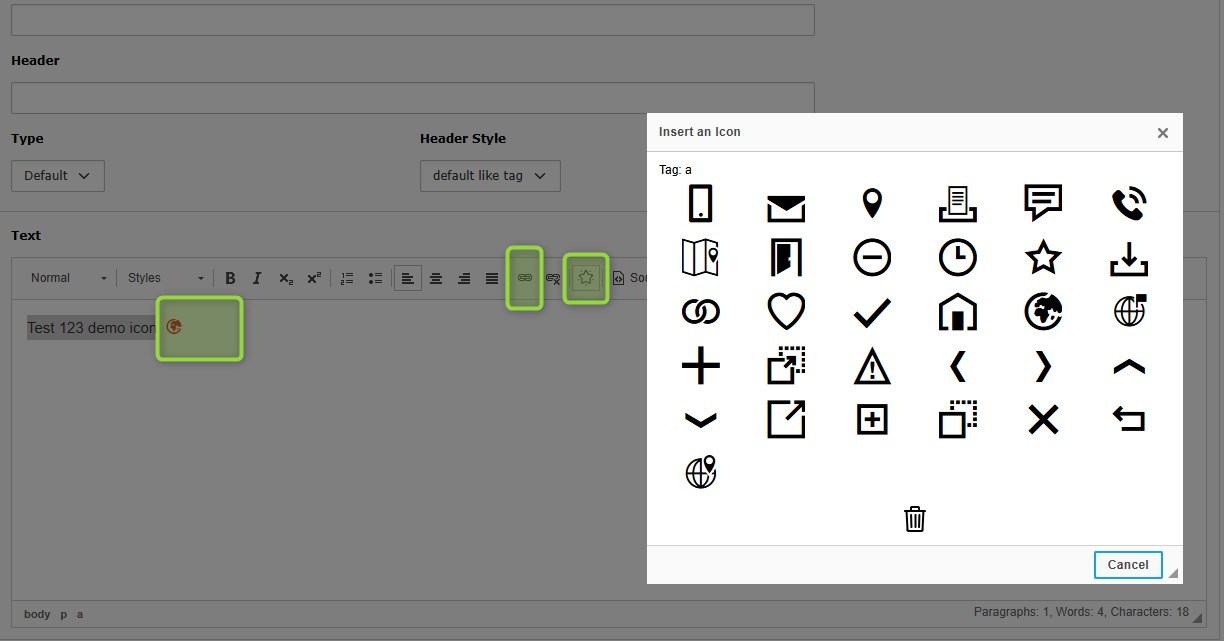Open the Styles dropdown in toolbar
Image resolution: width=1224 pixels, height=641 pixels.
pyautogui.click(x=166, y=278)
